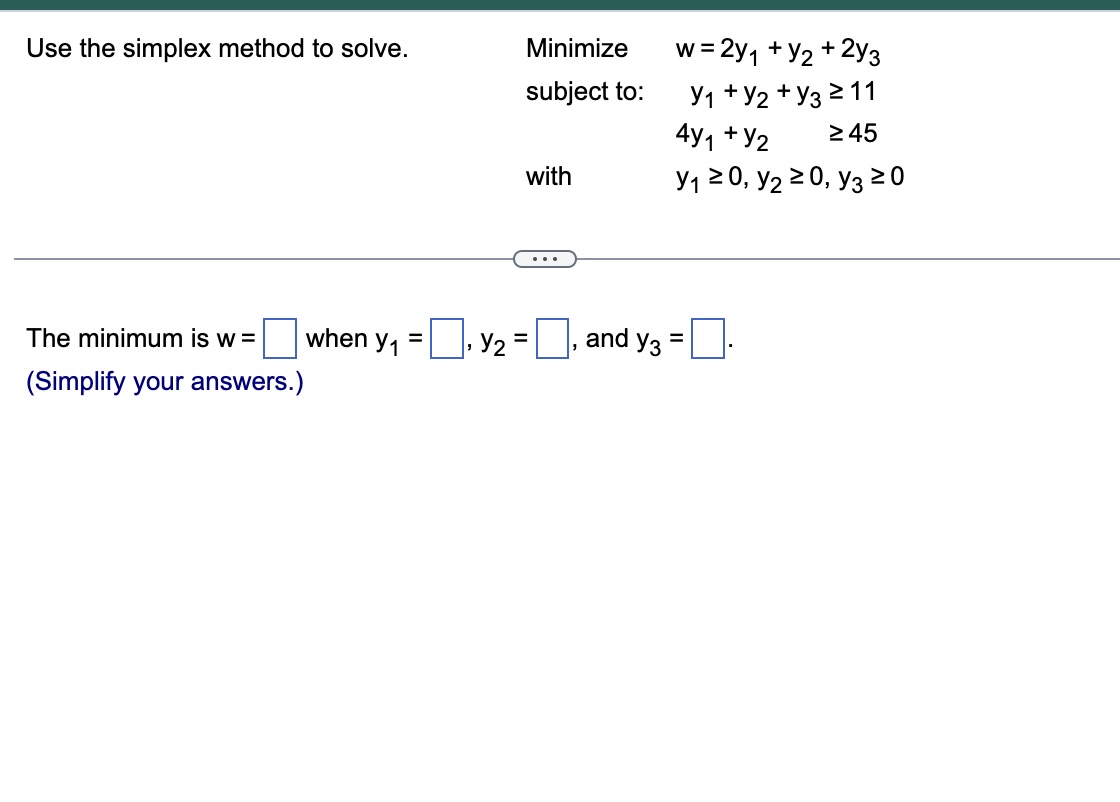
Task: Click the empty workspace below the answer line
Action: click(560, 580)
